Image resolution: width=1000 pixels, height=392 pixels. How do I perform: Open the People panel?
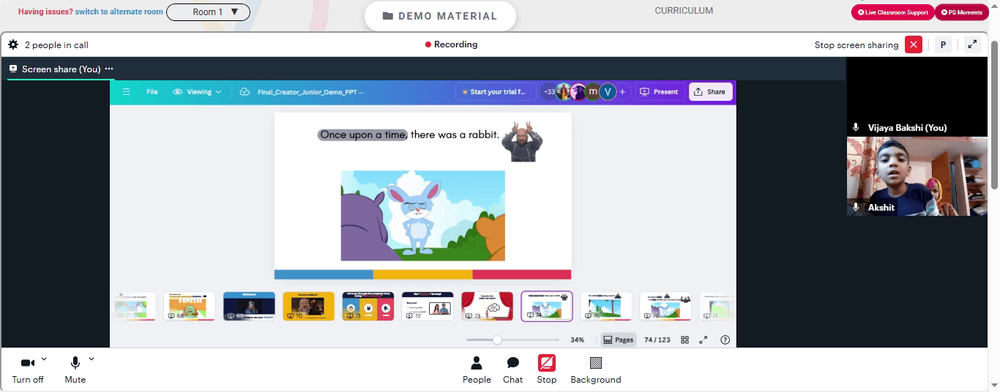tap(476, 370)
